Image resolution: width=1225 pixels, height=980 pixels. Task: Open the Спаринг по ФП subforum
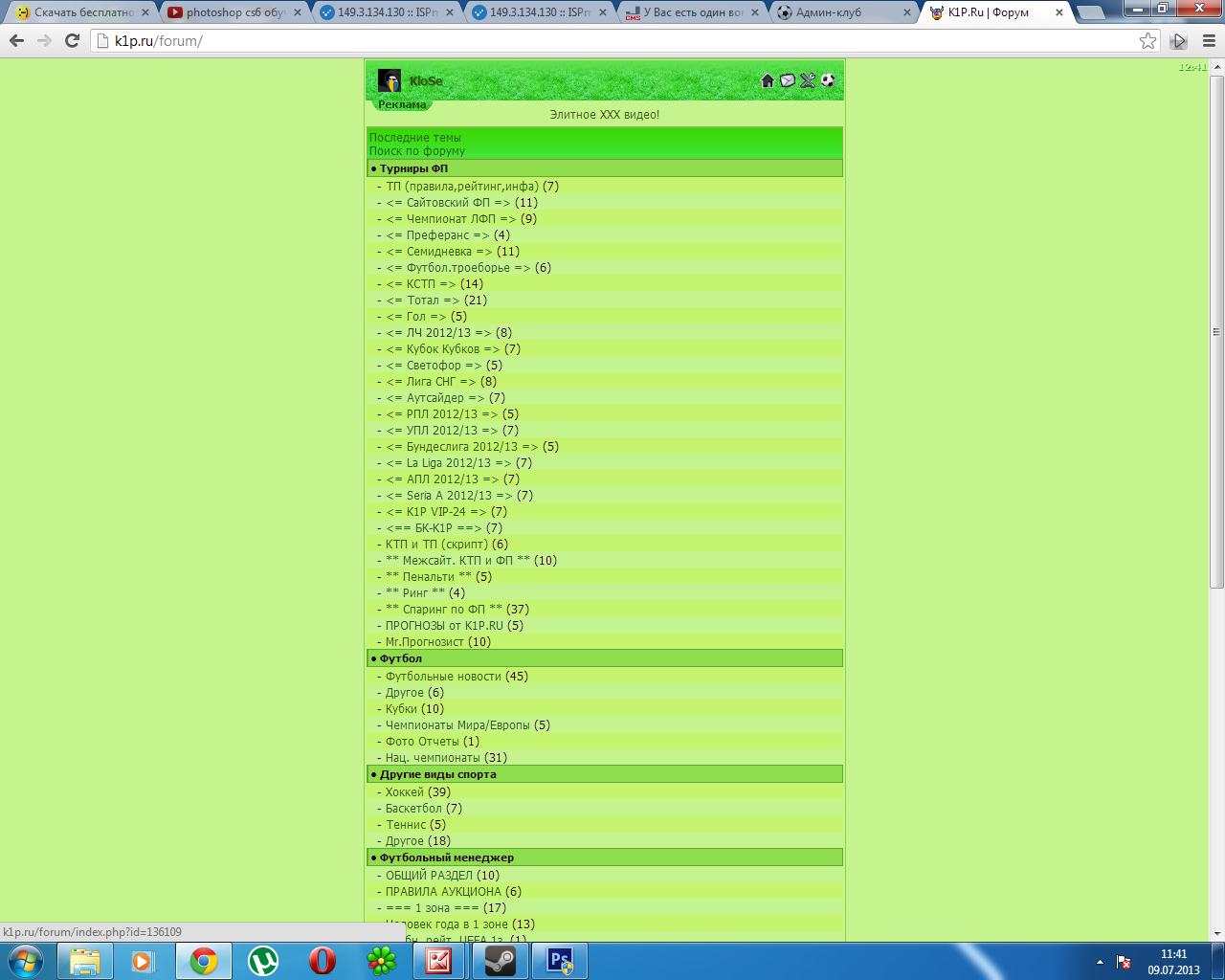(x=444, y=610)
